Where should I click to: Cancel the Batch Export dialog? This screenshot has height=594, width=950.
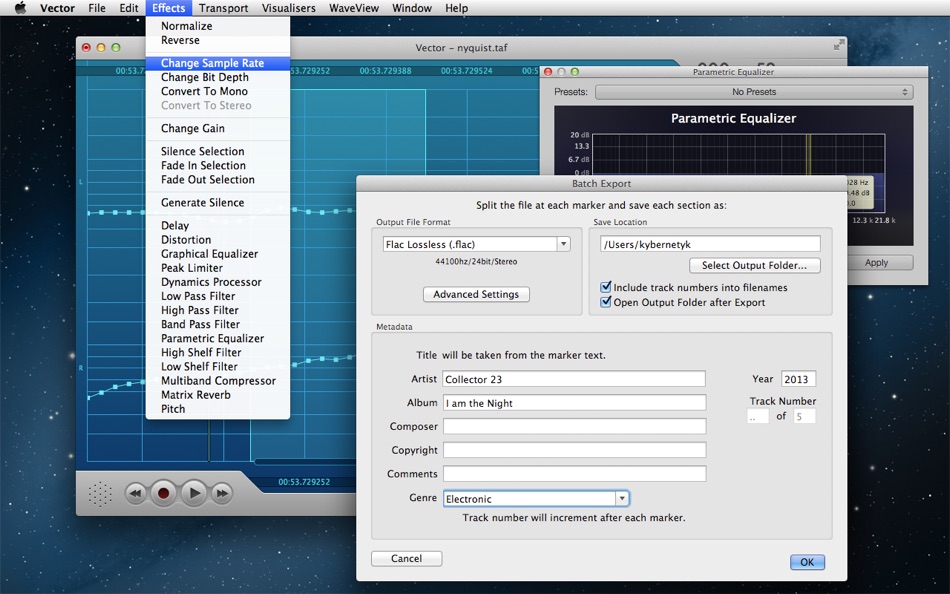coord(407,559)
